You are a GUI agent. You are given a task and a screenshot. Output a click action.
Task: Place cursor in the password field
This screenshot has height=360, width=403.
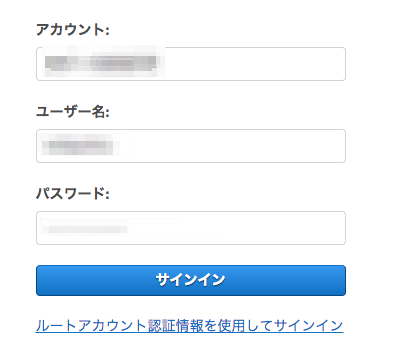click(191, 228)
